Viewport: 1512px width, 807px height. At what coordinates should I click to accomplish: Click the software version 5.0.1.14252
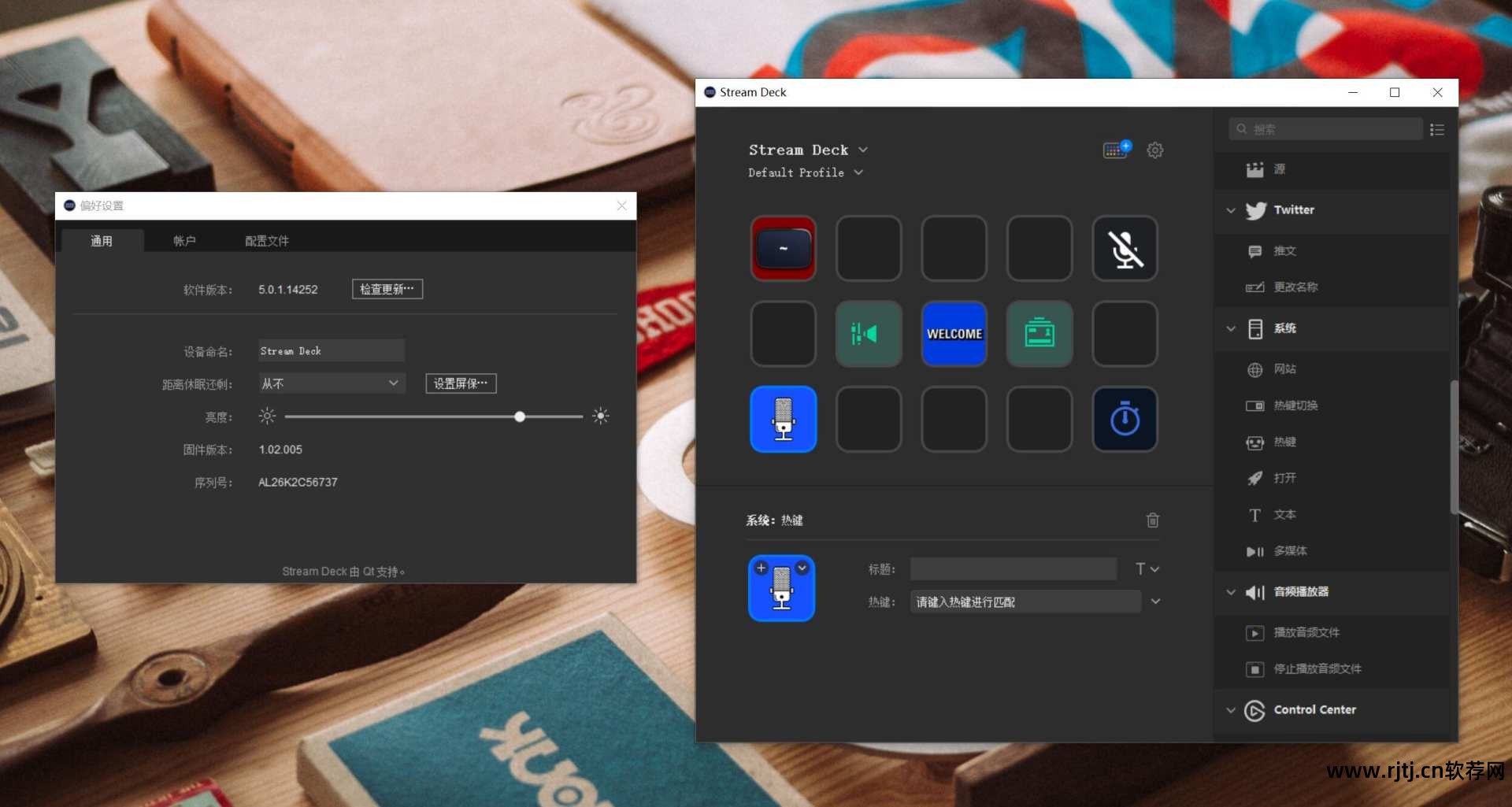pyautogui.click(x=288, y=290)
